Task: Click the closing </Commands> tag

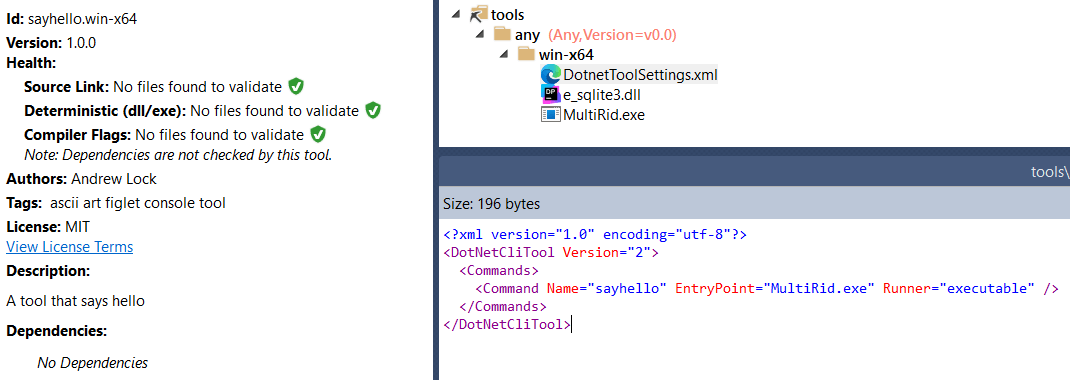Action: [x=503, y=306]
